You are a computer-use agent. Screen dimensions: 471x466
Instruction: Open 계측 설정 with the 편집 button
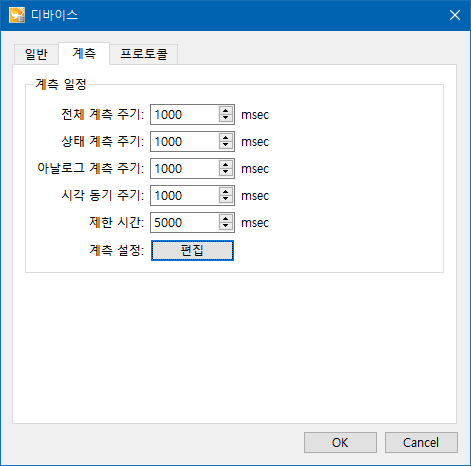(192, 250)
